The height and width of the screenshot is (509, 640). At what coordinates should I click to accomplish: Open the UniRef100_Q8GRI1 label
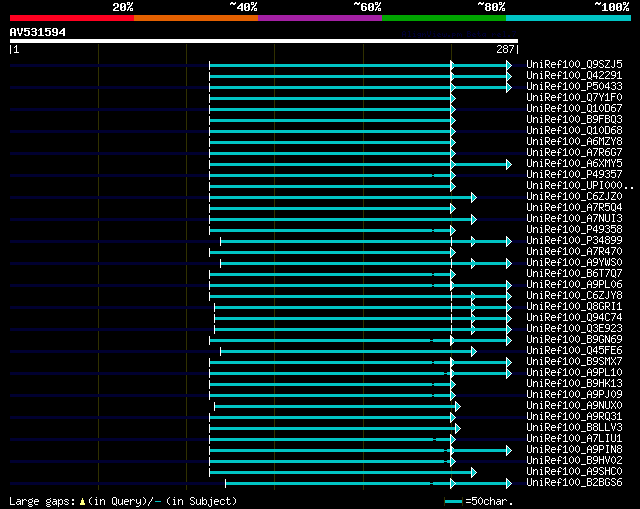pyautogui.click(x=574, y=307)
